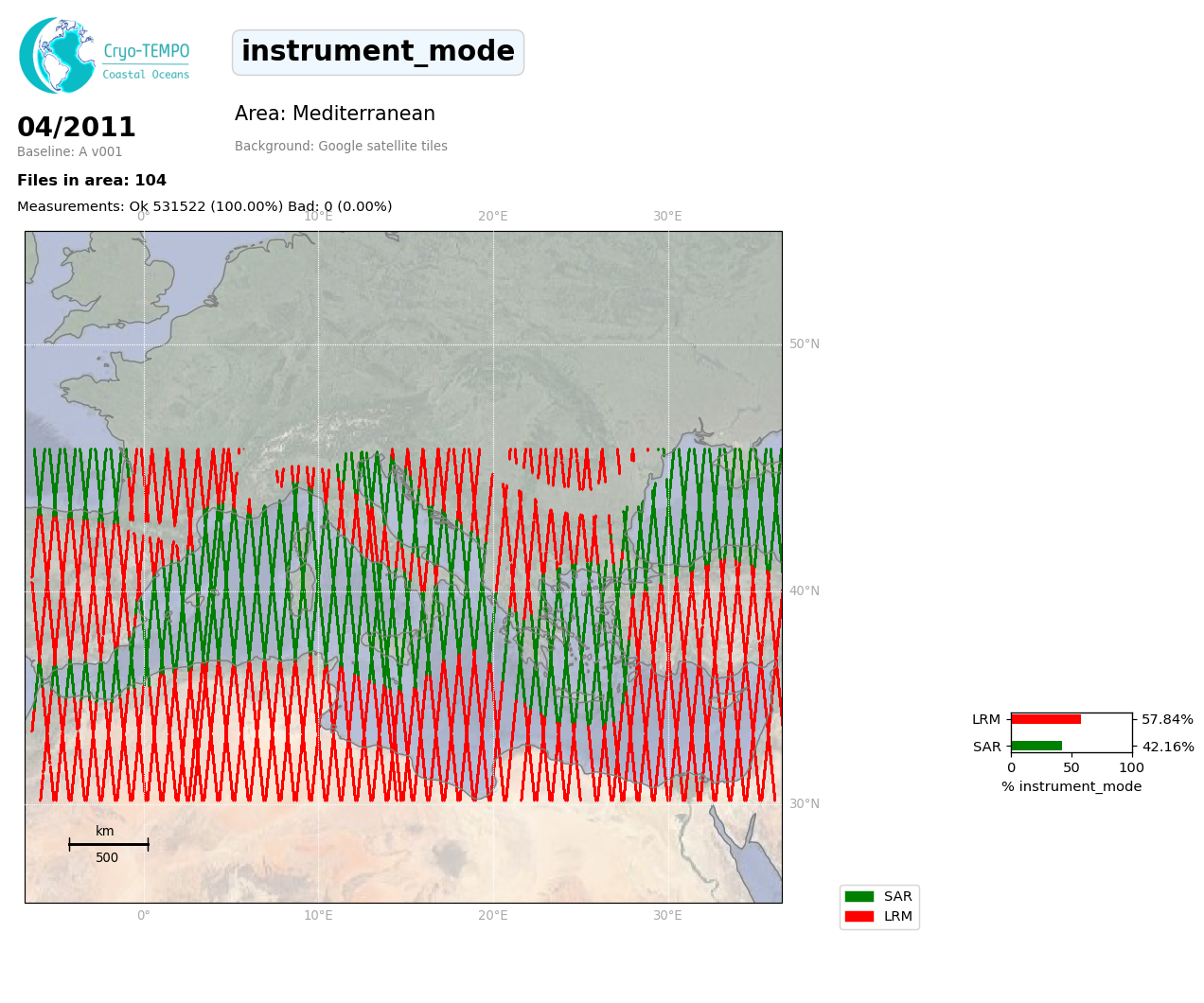The width and height of the screenshot is (1204, 1003).
Task: Click the % instrument_mode axis label
Action: click(x=1071, y=787)
